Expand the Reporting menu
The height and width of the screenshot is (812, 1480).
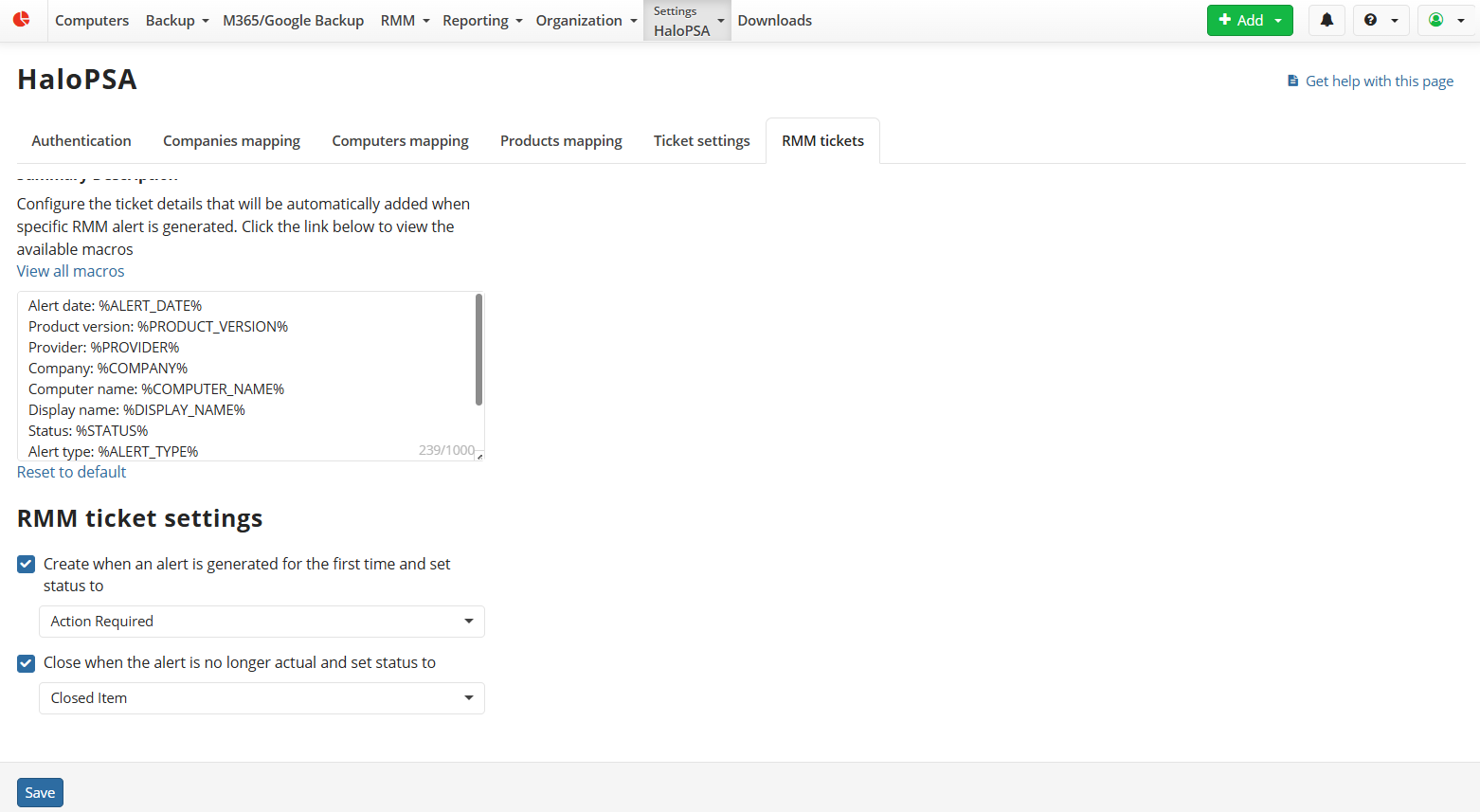(481, 21)
